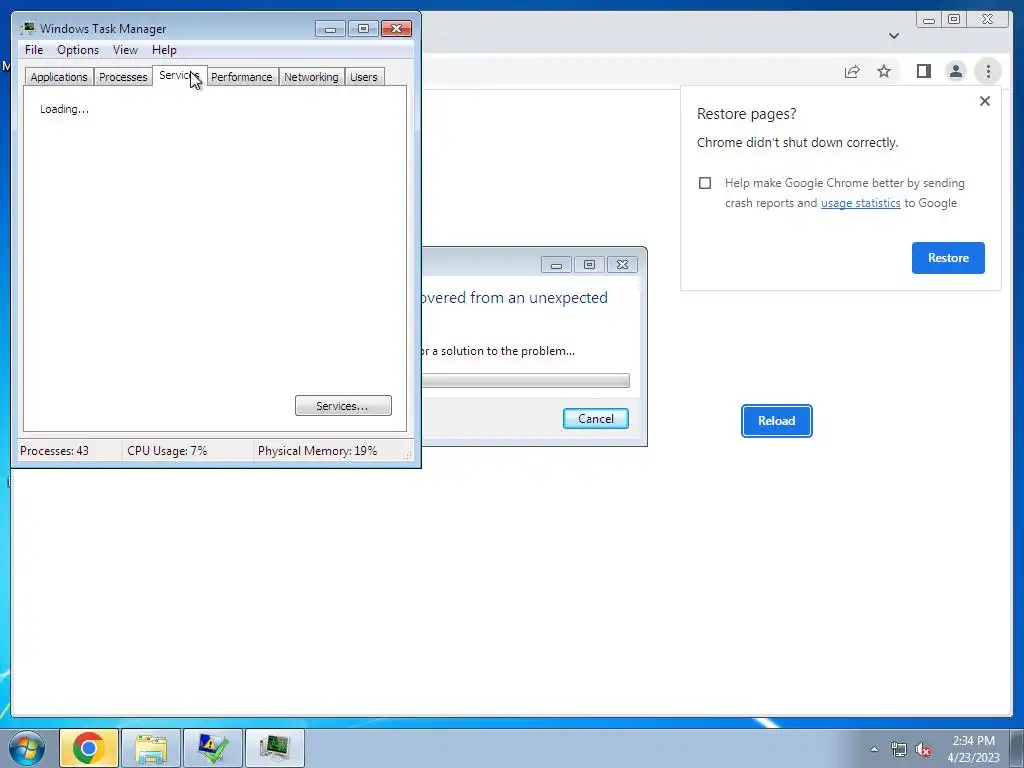
Task: Switch to the Performance tab
Action: [x=242, y=77]
